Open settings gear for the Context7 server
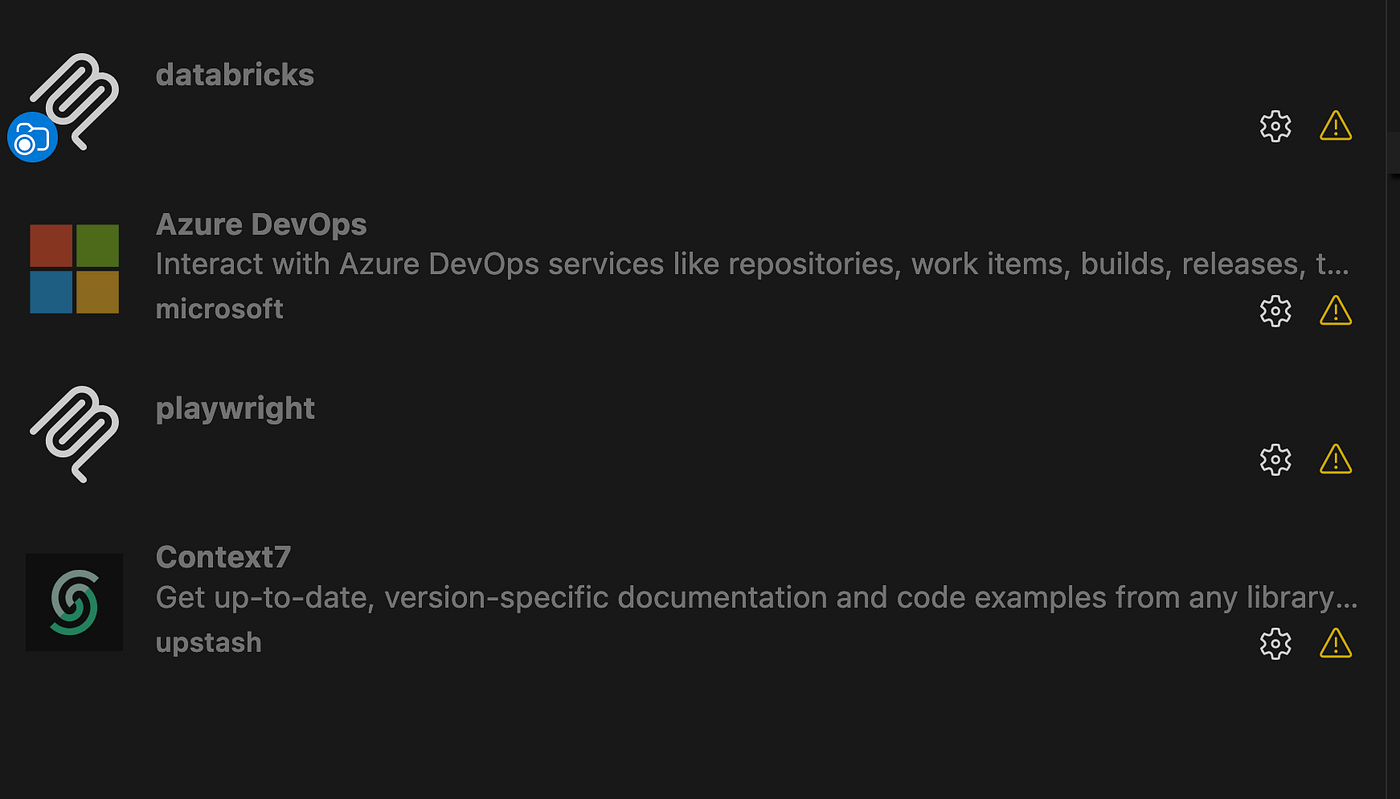 point(1274,643)
